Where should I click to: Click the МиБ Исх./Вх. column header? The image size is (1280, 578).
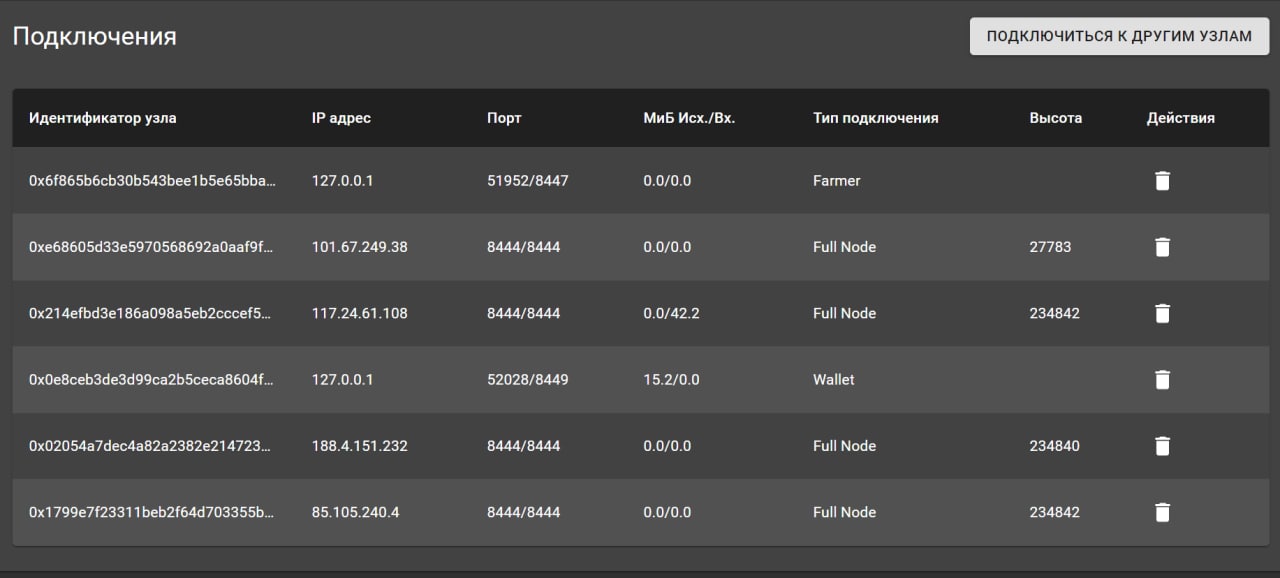[689, 118]
